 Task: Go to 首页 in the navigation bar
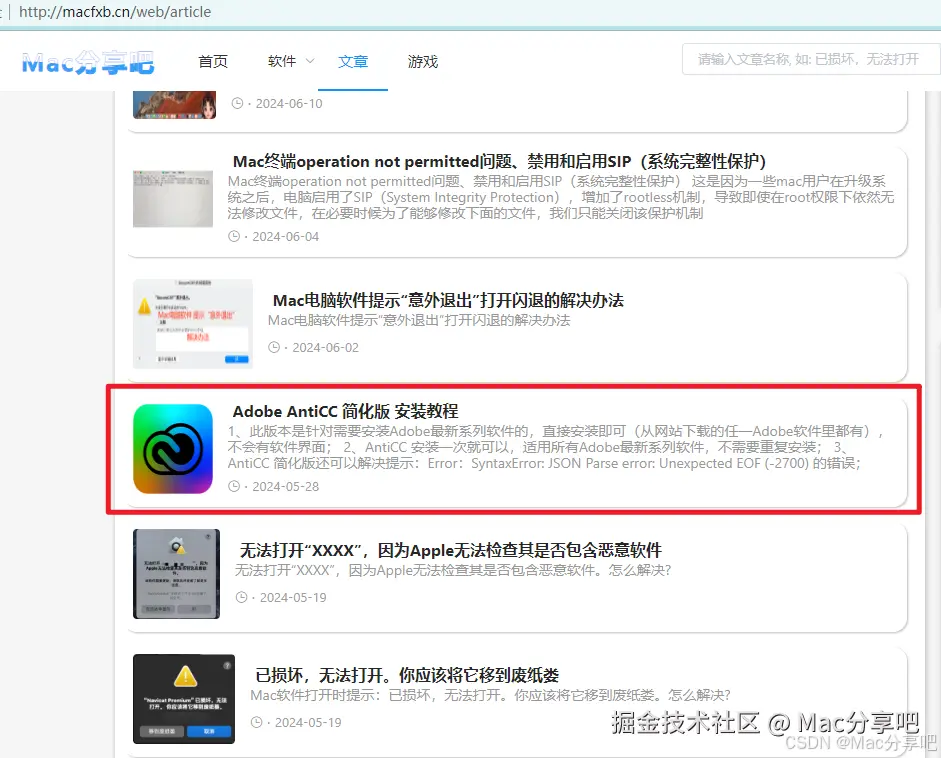pos(213,61)
